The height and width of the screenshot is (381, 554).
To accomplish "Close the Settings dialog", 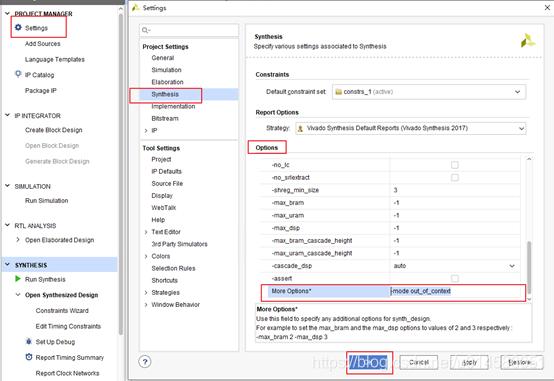I will [547, 7].
